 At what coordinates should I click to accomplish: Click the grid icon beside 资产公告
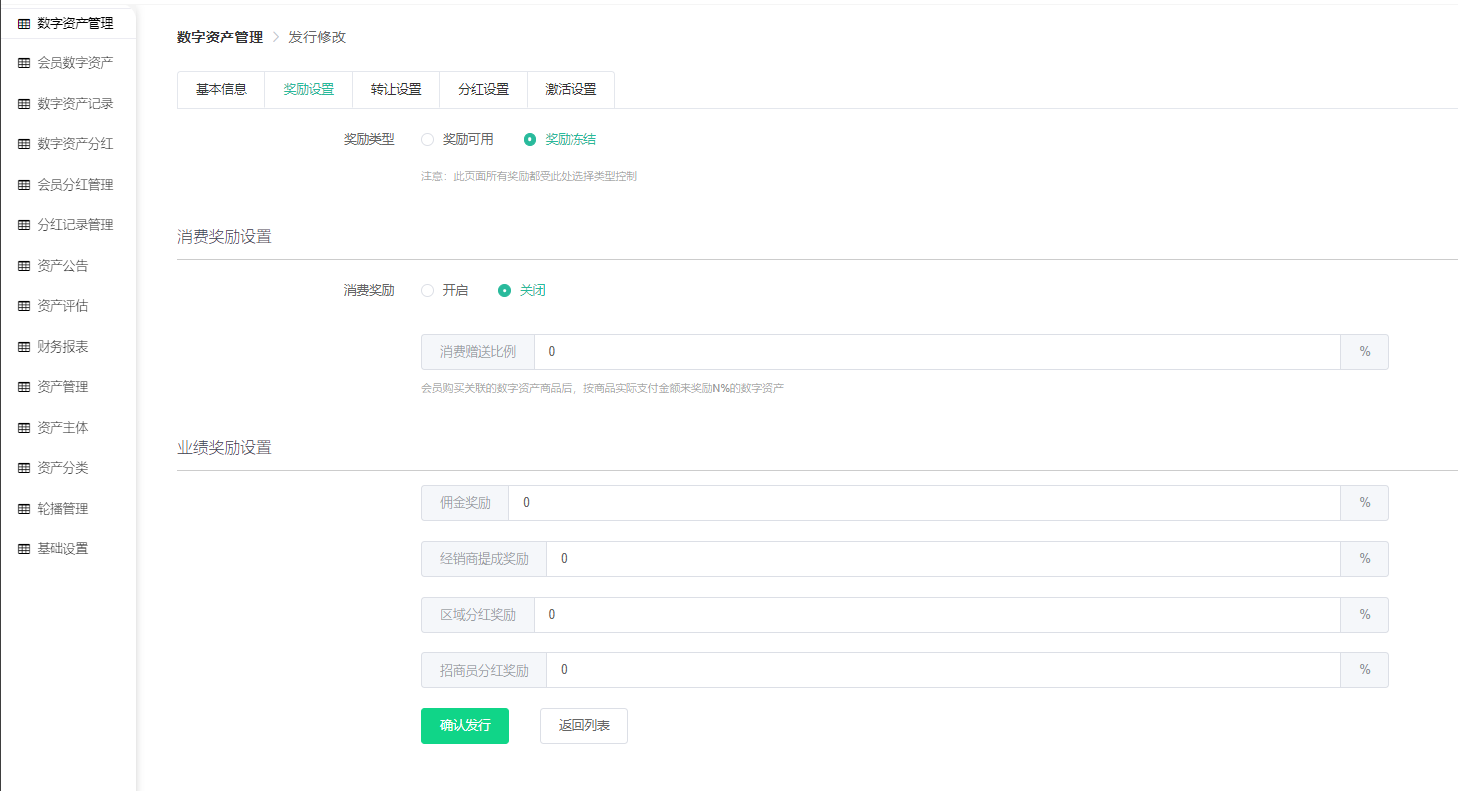[x=24, y=266]
